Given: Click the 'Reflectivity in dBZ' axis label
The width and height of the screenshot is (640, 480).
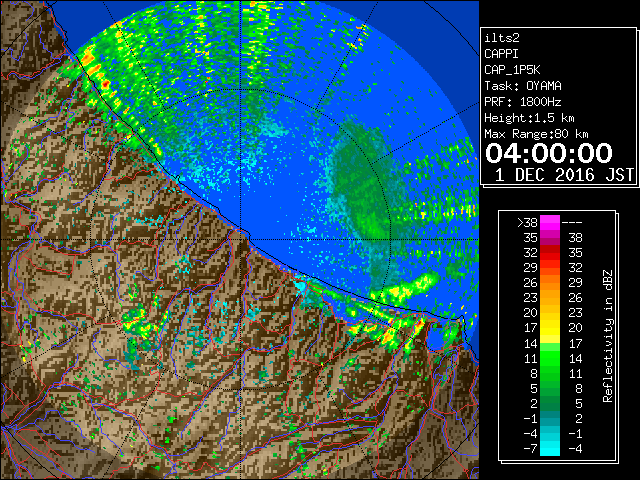Looking at the screenshot, I should click(x=608, y=336).
